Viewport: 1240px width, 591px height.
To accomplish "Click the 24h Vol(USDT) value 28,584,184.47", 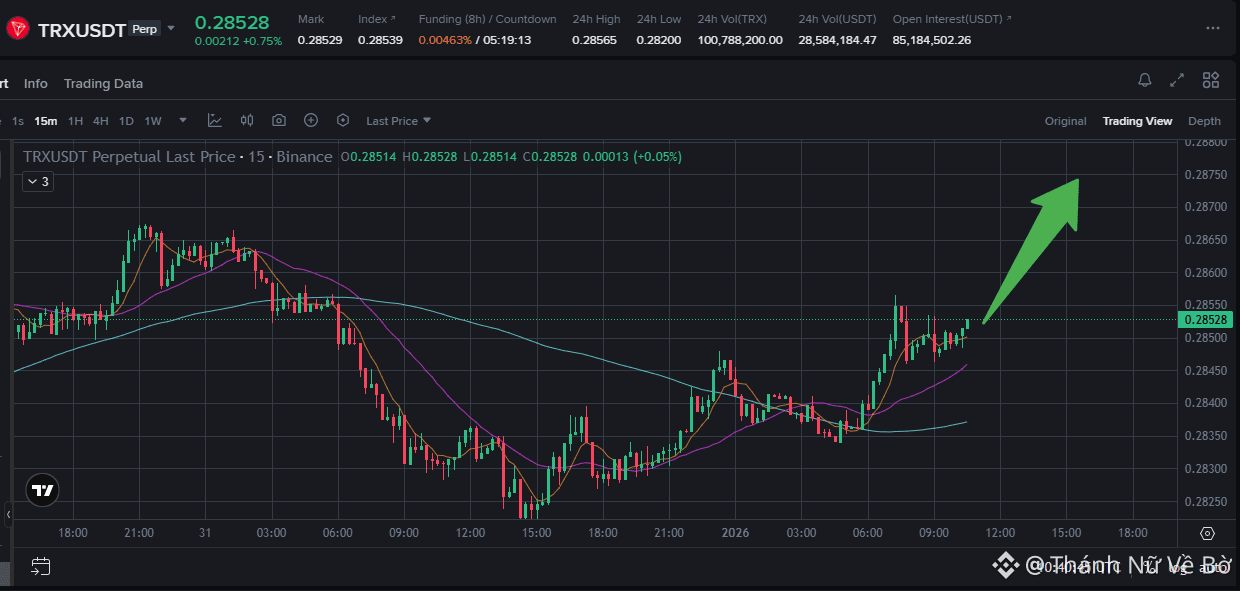I will (x=837, y=40).
